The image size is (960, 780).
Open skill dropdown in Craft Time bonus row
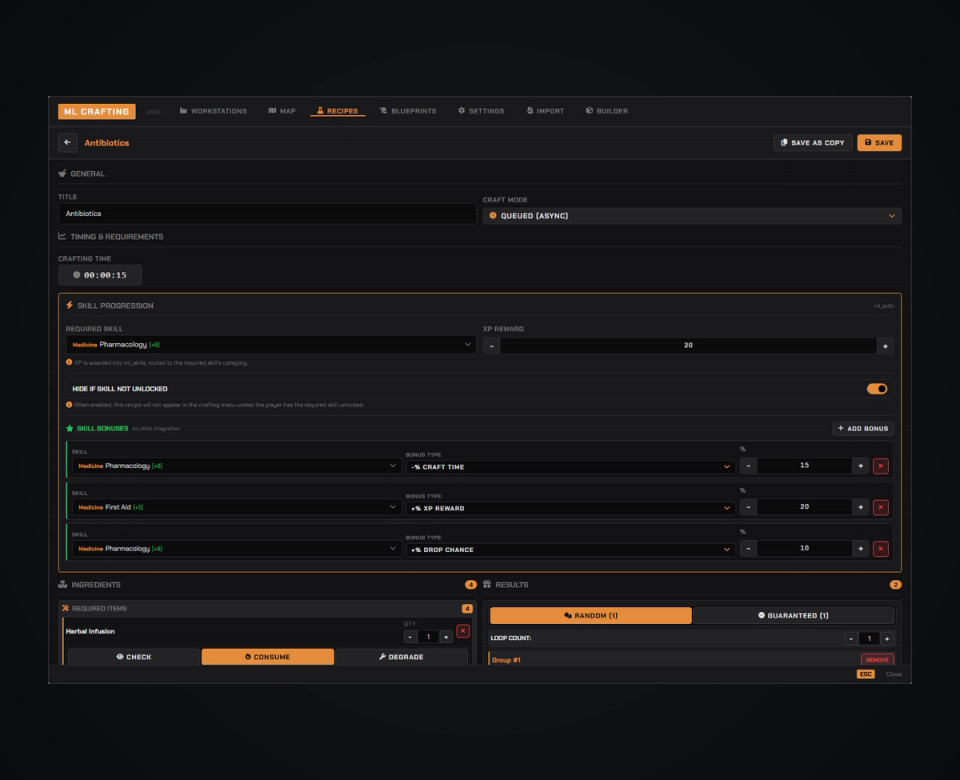point(236,466)
